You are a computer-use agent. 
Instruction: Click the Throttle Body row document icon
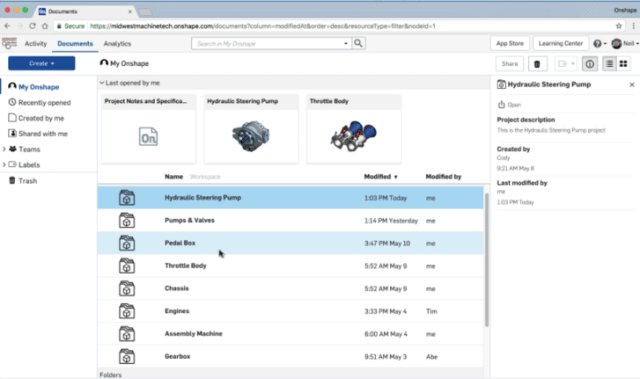click(127, 266)
